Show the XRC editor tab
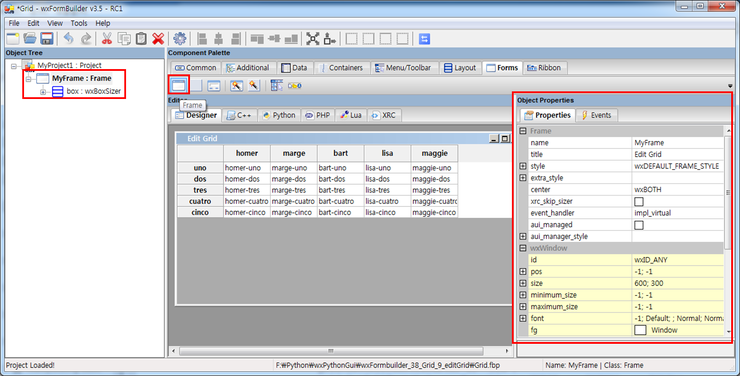The width and height of the screenshot is (740, 376). pyautogui.click(x=384, y=115)
